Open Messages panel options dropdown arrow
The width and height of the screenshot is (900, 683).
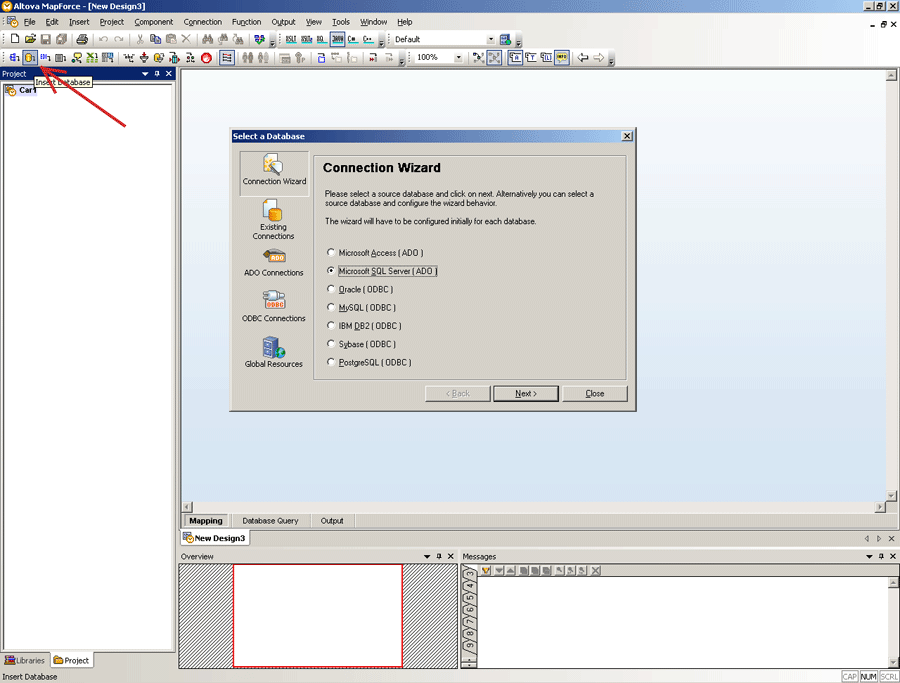pyautogui.click(x=869, y=556)
